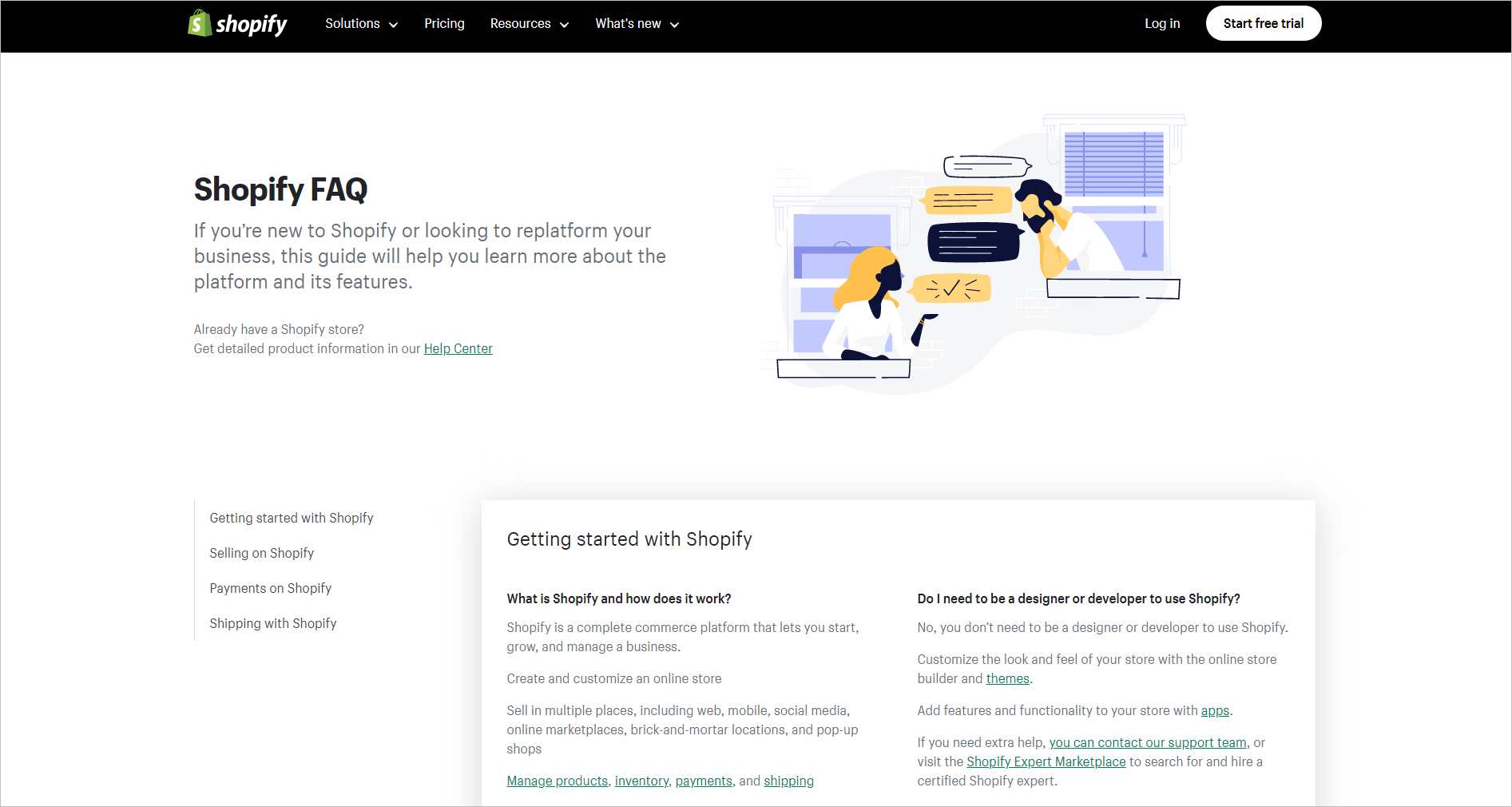Jump to Getting started with Shopify section
This screenshot has height=807, width=1512.
292,518
